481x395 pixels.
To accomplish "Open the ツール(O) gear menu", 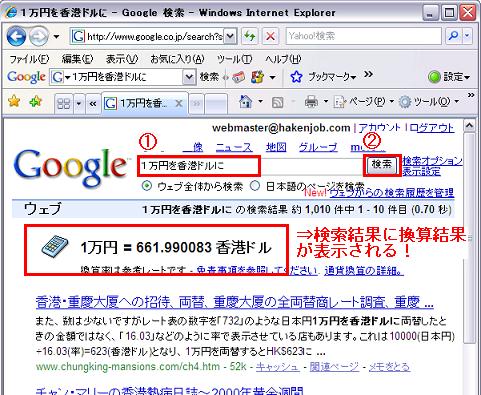I will 429,102.
